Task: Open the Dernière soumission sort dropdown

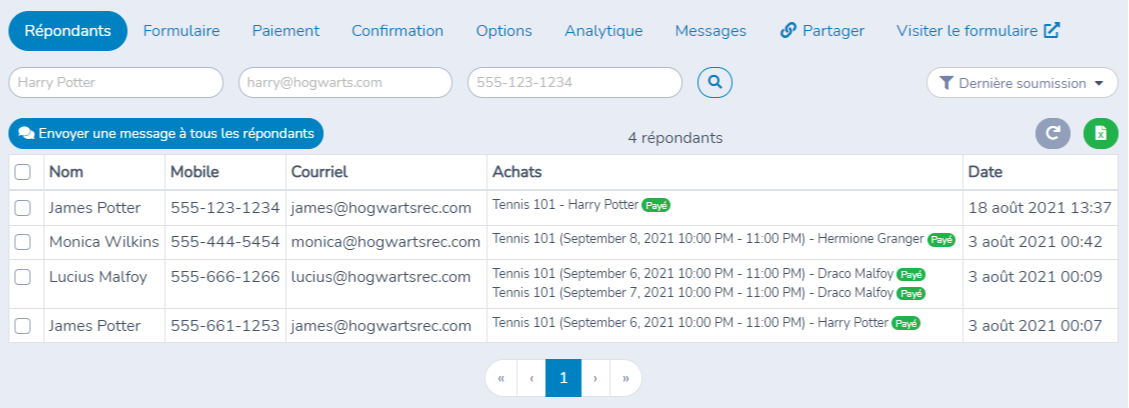Action: [x=1021, y=83]
